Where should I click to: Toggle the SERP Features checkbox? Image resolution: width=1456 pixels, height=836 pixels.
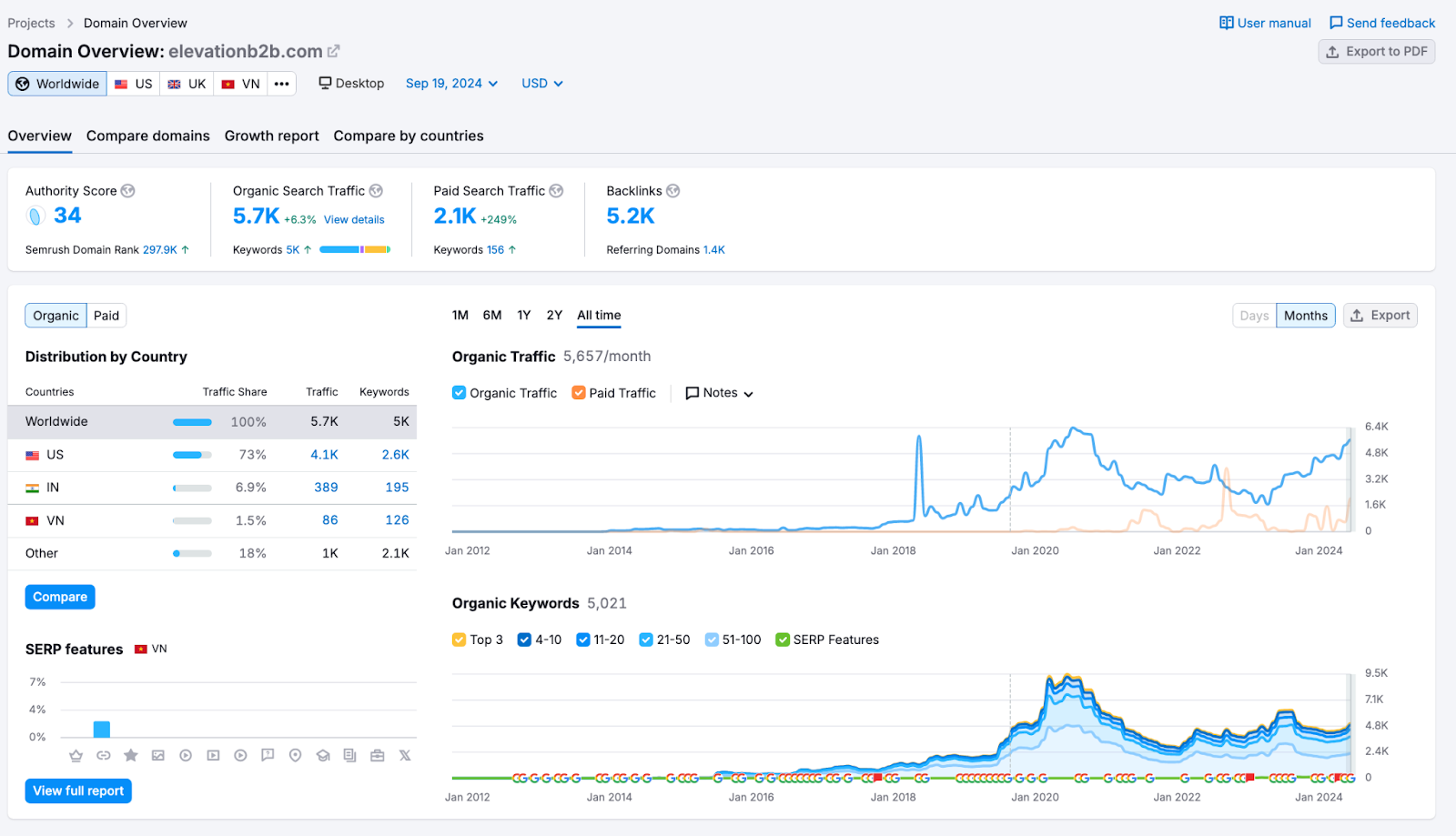point(783,640)
